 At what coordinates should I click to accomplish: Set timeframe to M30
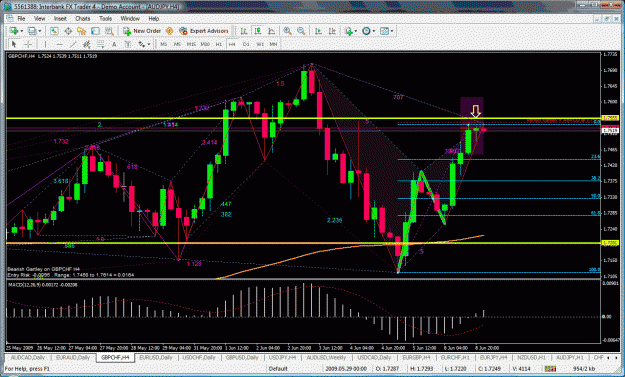click(205, 44)
